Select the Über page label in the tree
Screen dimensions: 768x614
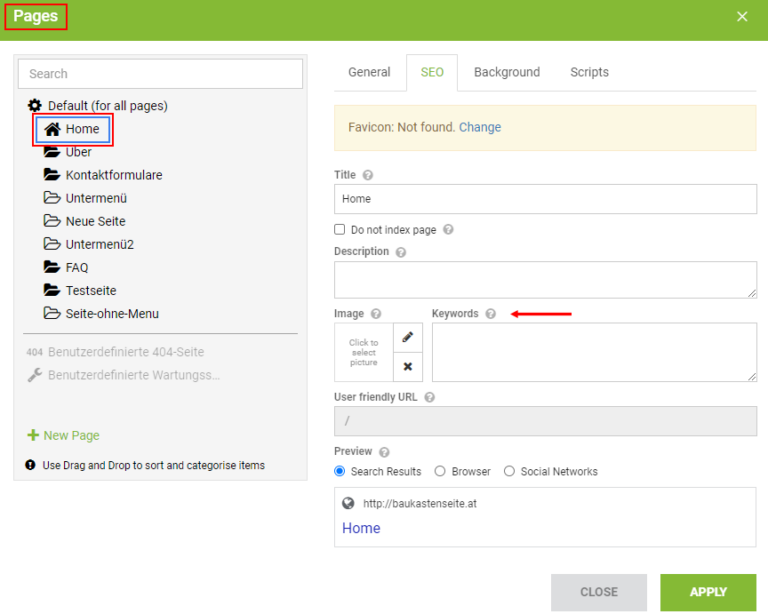point(78,152)
